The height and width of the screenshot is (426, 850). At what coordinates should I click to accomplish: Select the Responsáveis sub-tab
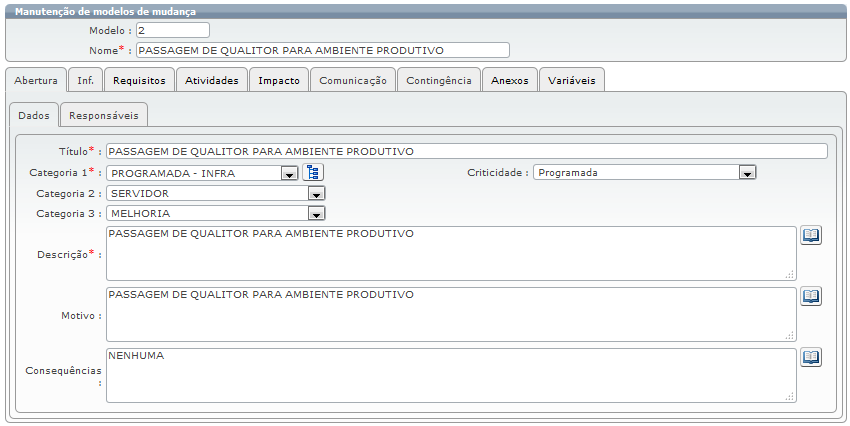(x=103, y=115)
